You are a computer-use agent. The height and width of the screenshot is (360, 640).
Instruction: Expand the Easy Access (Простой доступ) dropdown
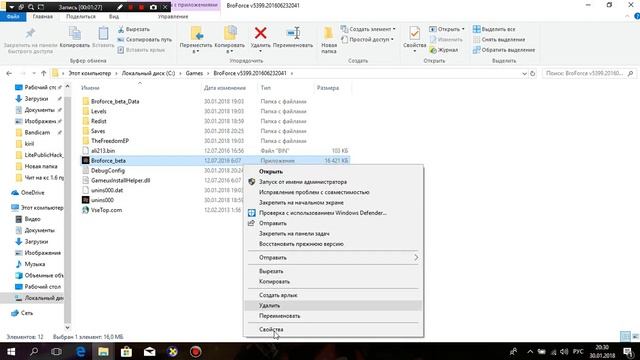pos(393,40)
